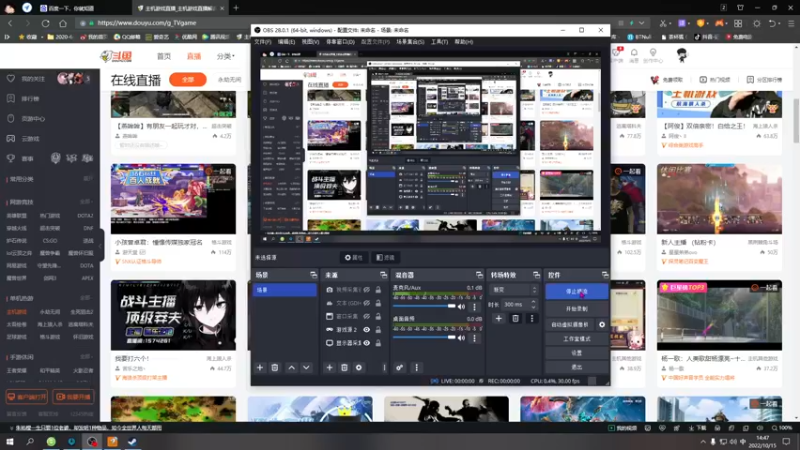
Task: Expand the 分类 category dropdown on Douyu
Action: pyautogui.click(x=226, y=56)
